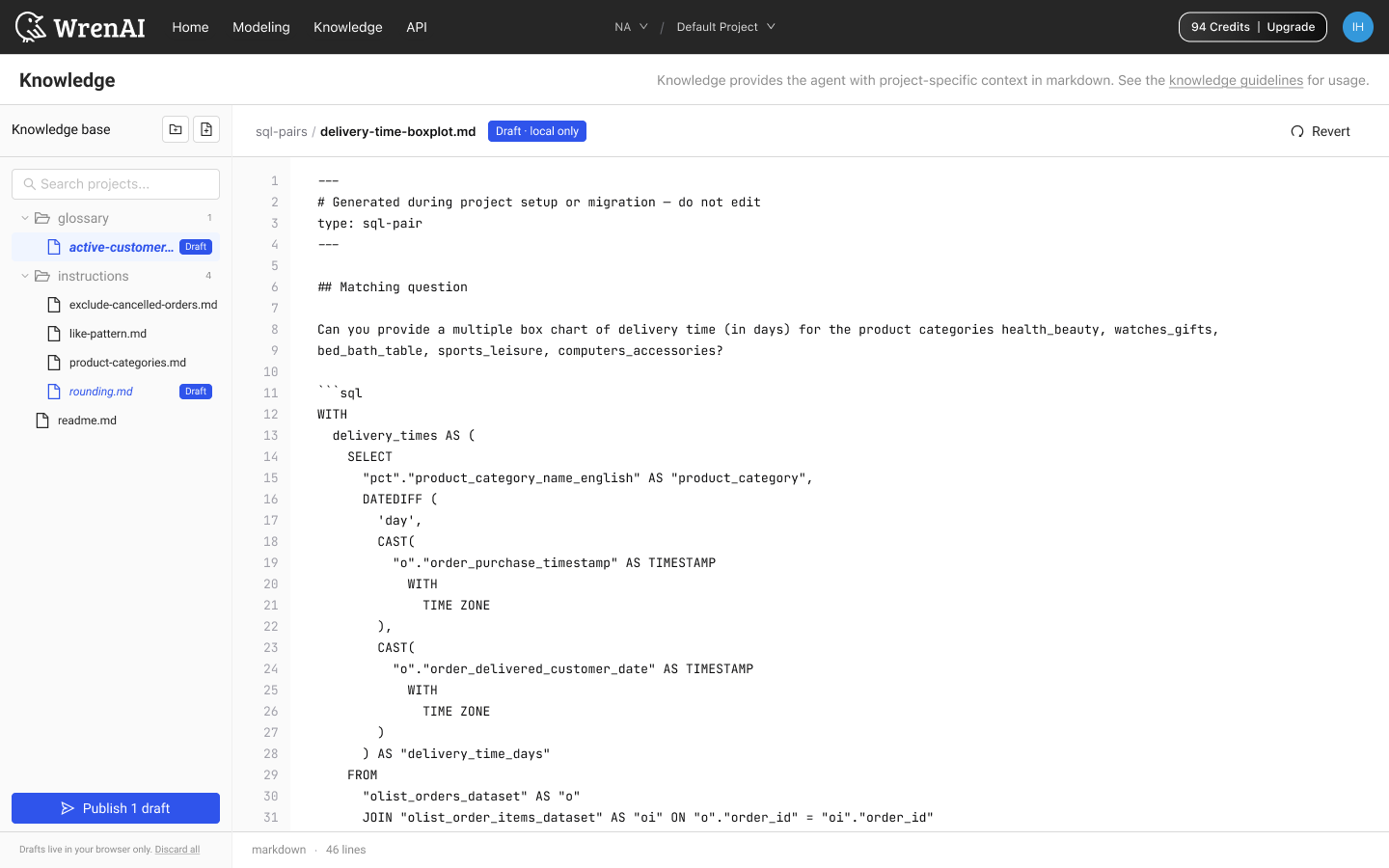
Task: Click the 'Draft · local only' badge
Action: [537, 131]
